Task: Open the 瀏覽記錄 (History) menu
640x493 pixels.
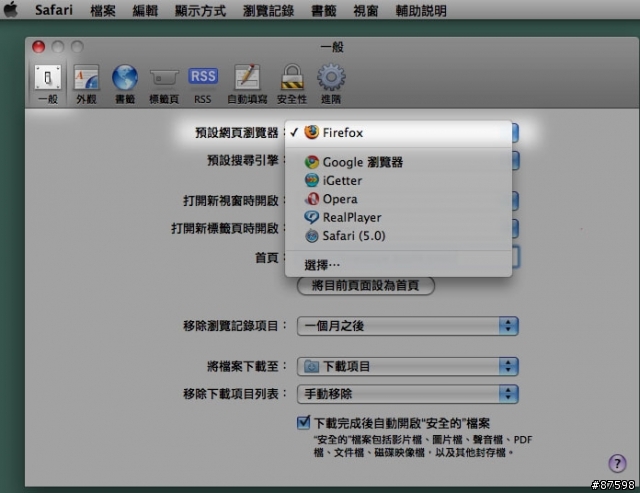Action: [x=268, y=10]
